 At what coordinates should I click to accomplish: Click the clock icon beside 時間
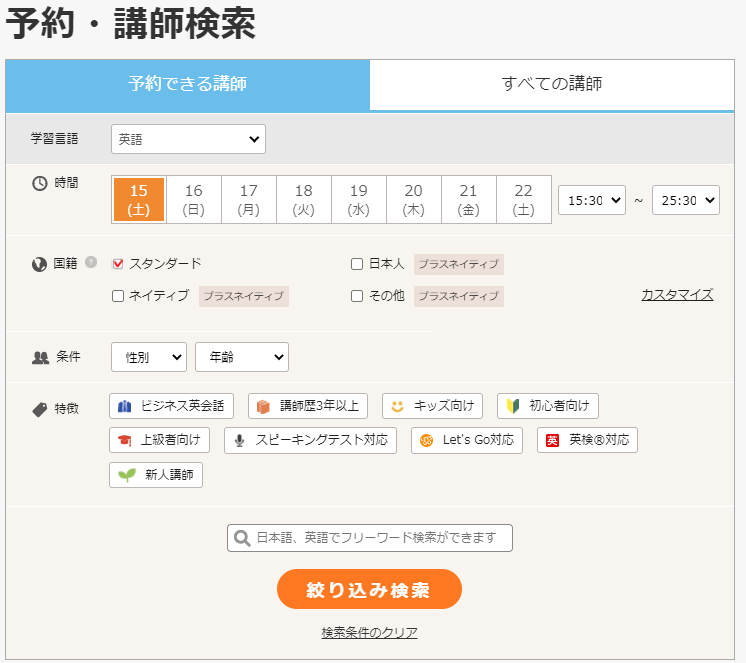(x=39, y=183)
